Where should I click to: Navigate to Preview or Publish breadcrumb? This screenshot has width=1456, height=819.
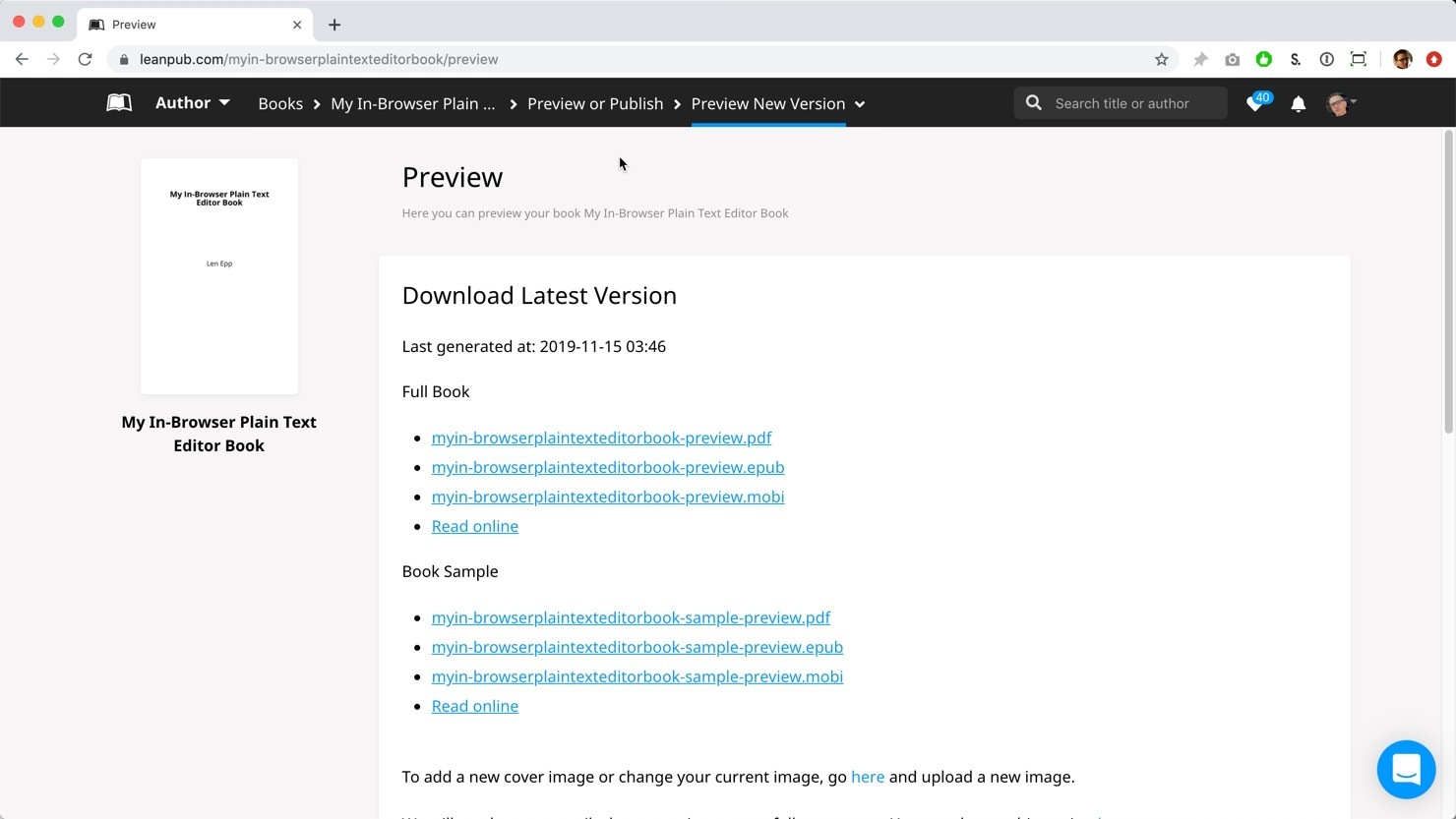pos(595,103)
